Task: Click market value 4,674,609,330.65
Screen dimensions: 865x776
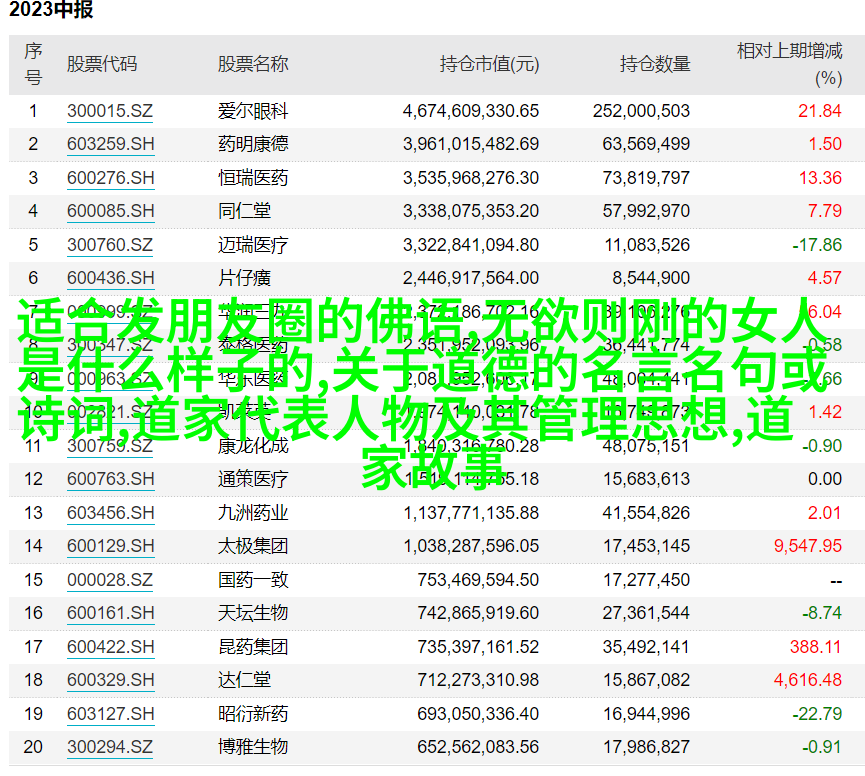Action: pyautogui.click(x=471, y=111)
